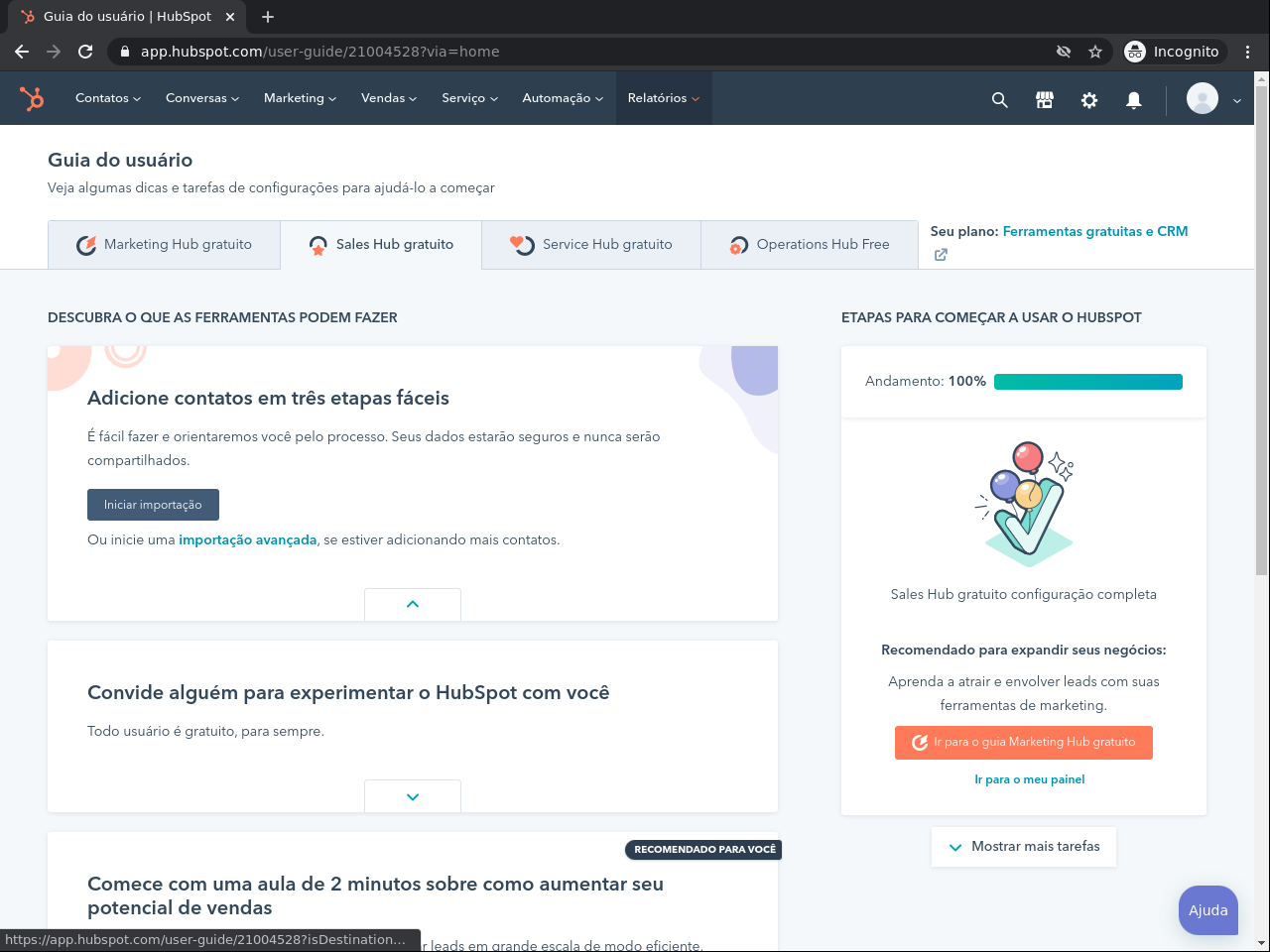
Task: Open account dropdown chevron beside avatar
Action: [1237, 100]
